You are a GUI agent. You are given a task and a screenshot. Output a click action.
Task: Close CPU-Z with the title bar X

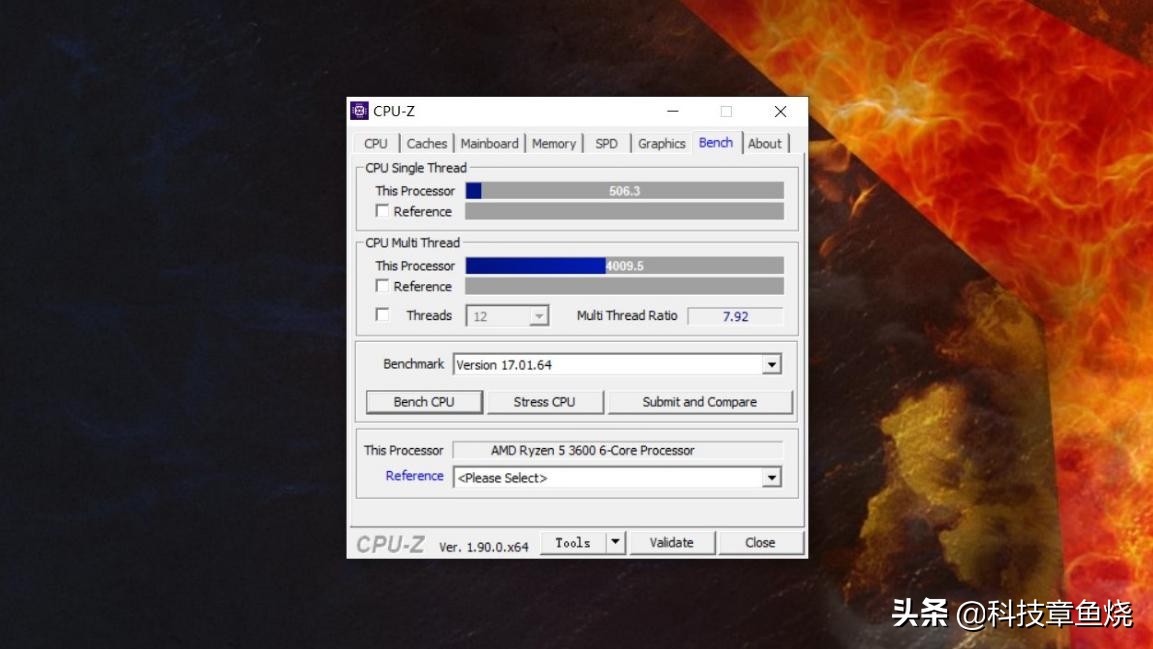(780, 111)
